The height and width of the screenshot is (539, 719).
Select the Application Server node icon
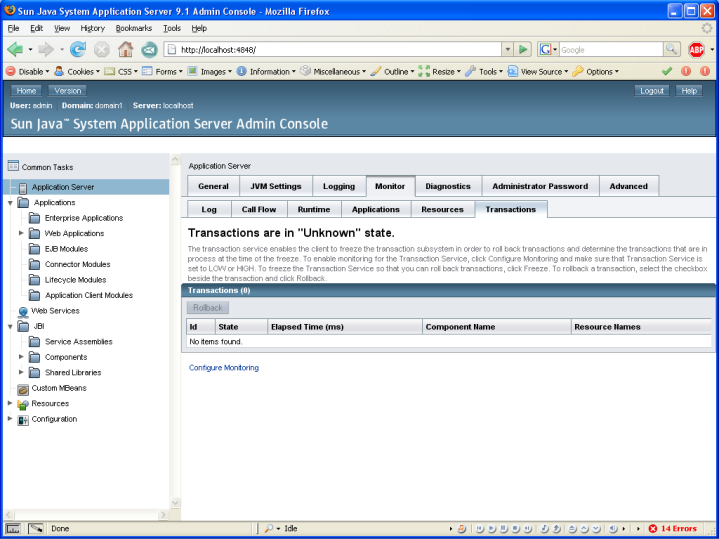[x=22, y=188]
